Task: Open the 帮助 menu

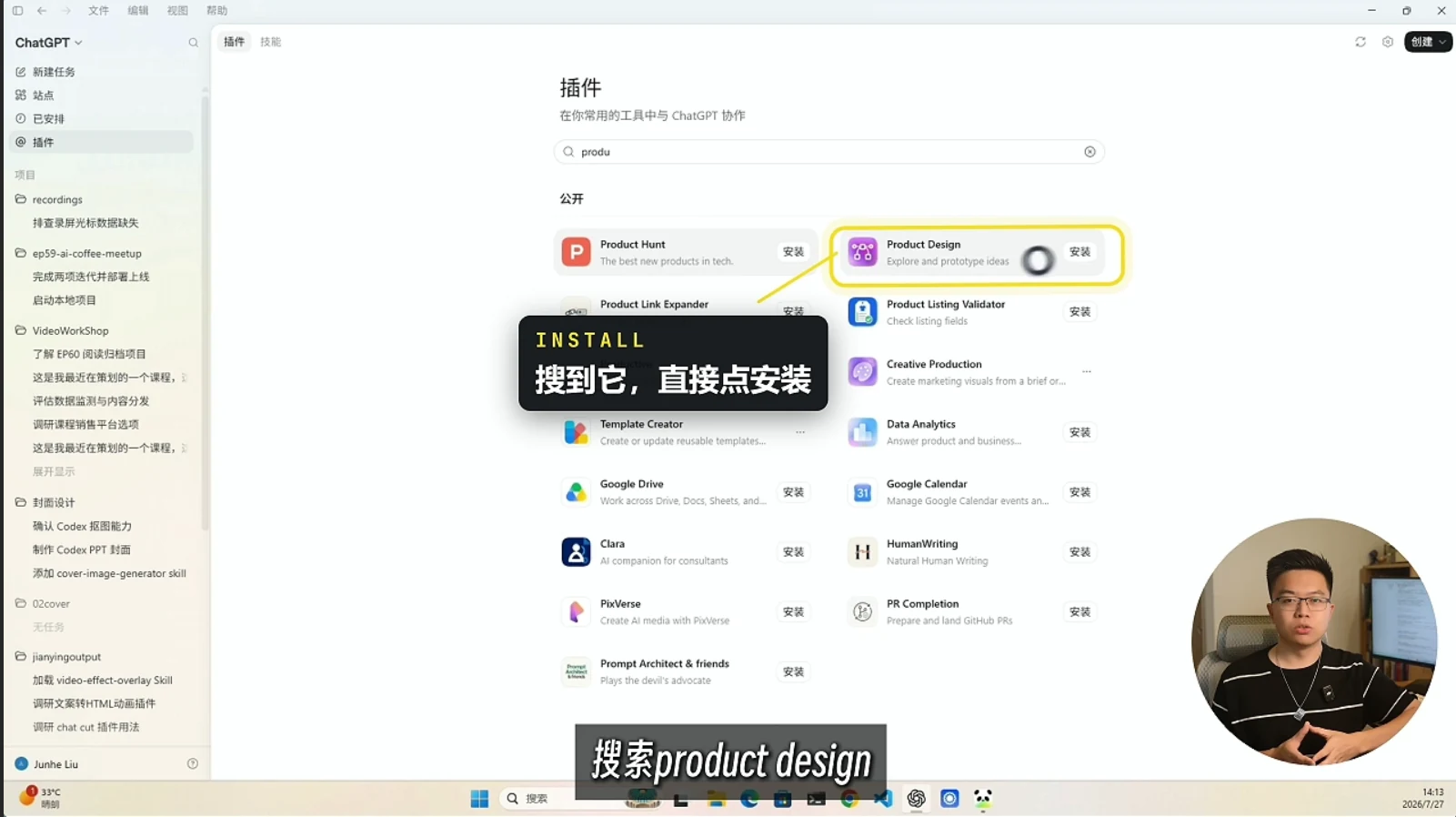Action: pos(216,11)
